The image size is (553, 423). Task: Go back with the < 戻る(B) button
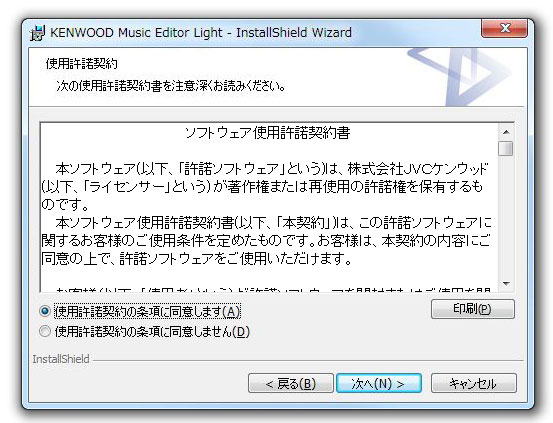coord(291,383)
